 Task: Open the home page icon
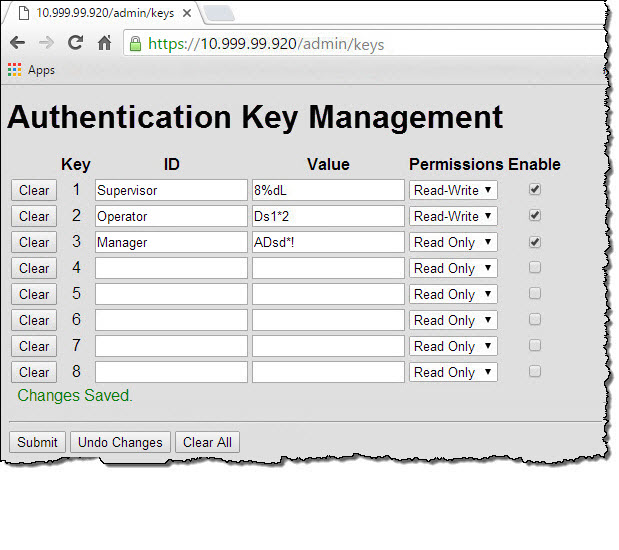pos(105,43)
